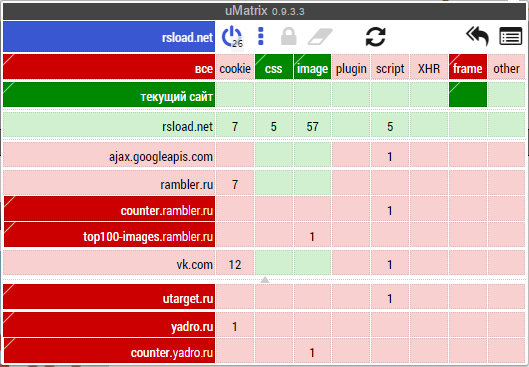Toggle the frame column header

pos(468,67)
